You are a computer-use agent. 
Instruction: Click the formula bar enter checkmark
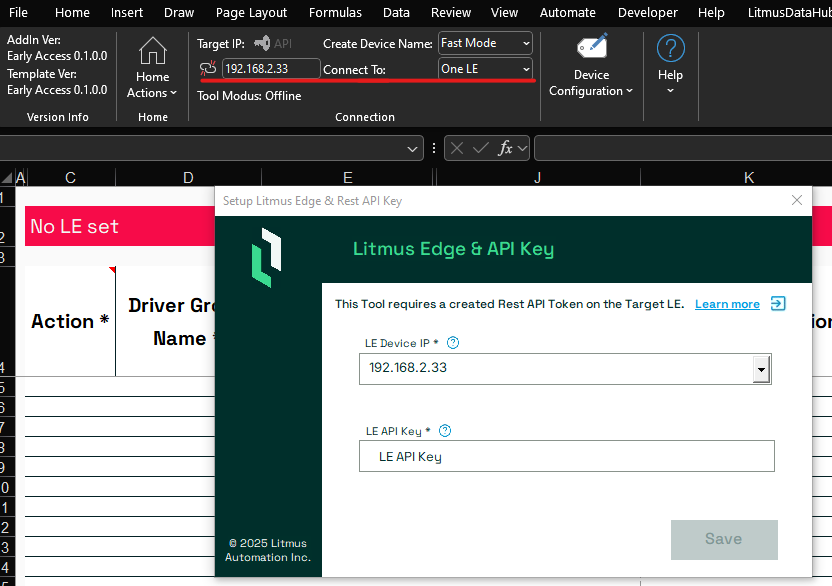(x=481, y=148)
